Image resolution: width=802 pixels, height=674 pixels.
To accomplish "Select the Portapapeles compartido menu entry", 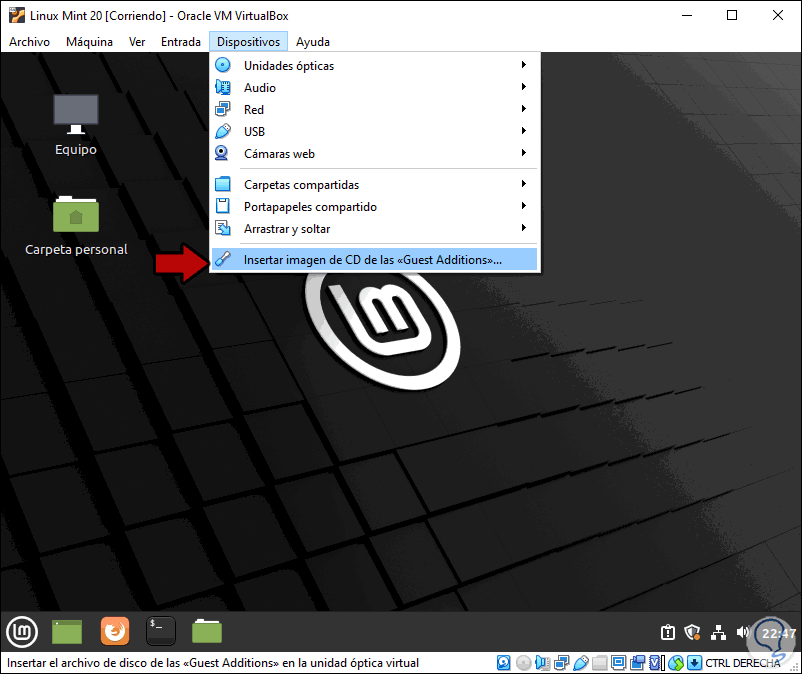I will pyautogui.click(x=374, y=206).
